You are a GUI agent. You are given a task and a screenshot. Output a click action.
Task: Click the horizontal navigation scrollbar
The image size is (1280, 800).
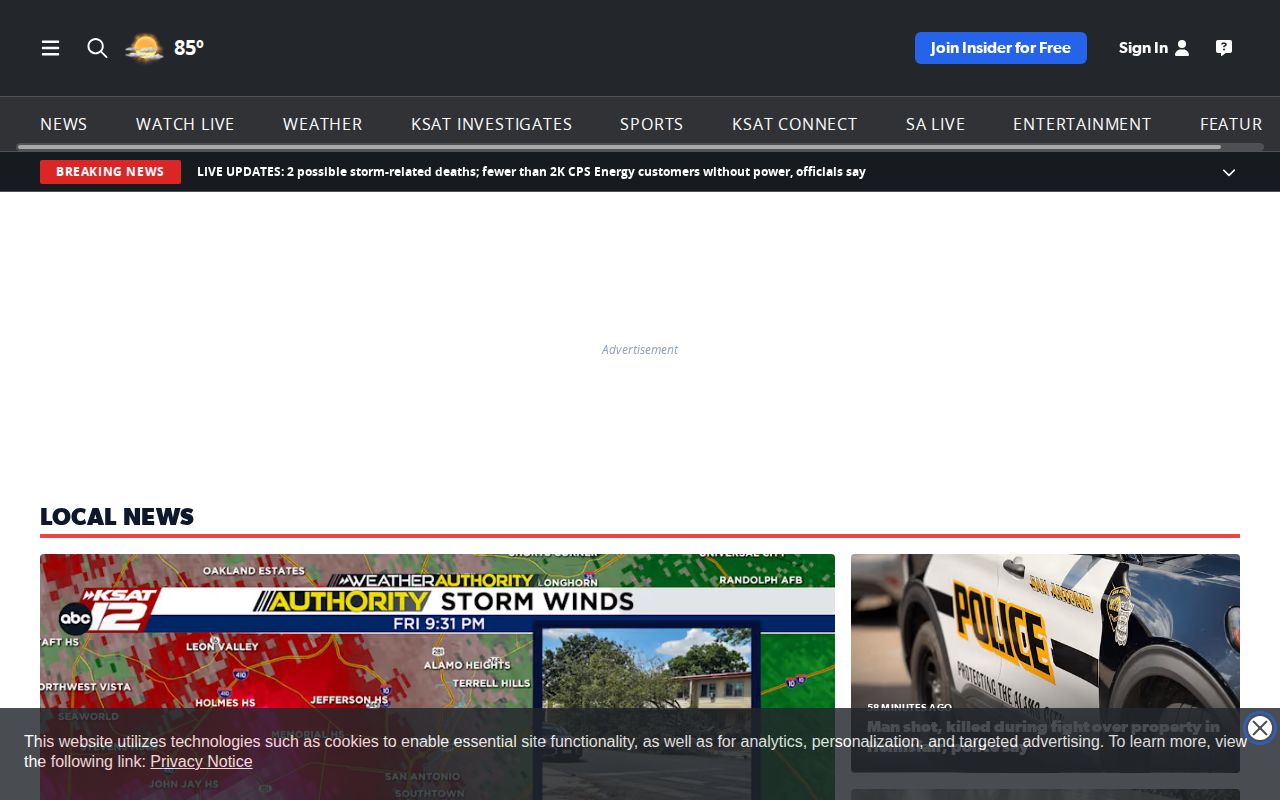(619, 147)
